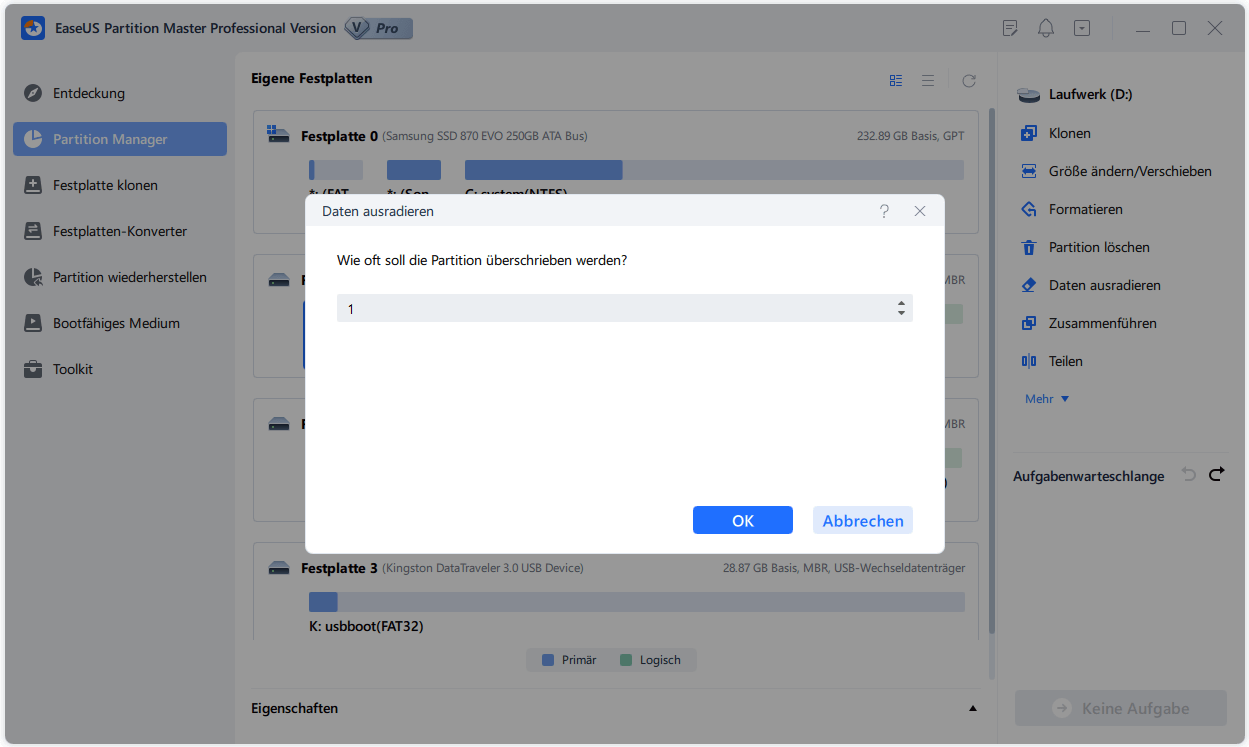Viewport: 1249px width, 747px height.
Task: Click the resize/move icon
Action: tap(1029, 171)
